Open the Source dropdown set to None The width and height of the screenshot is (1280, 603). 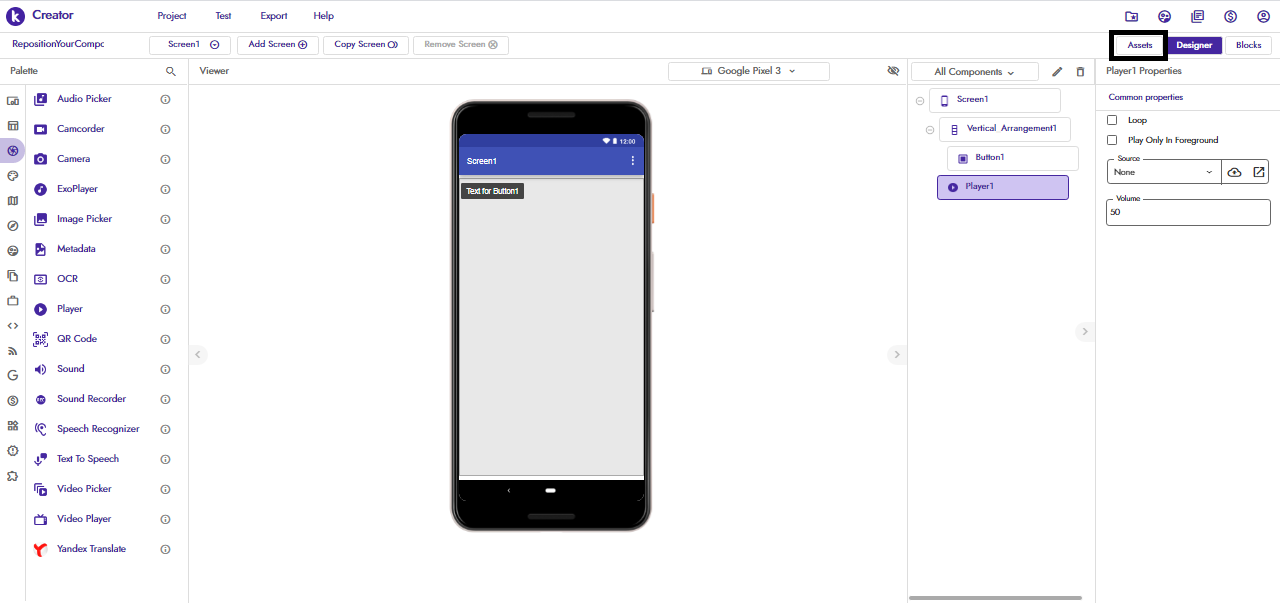click(1164, 172)
